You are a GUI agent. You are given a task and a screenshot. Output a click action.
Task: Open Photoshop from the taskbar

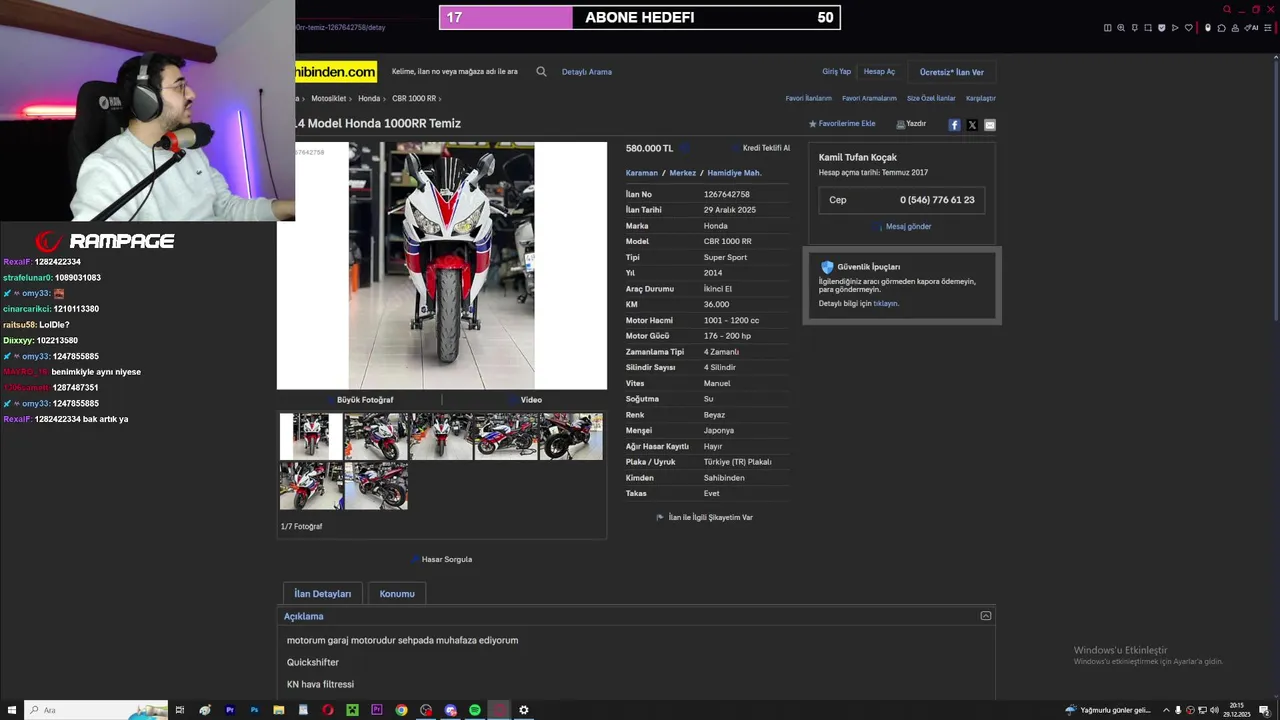tap(254, 710)
